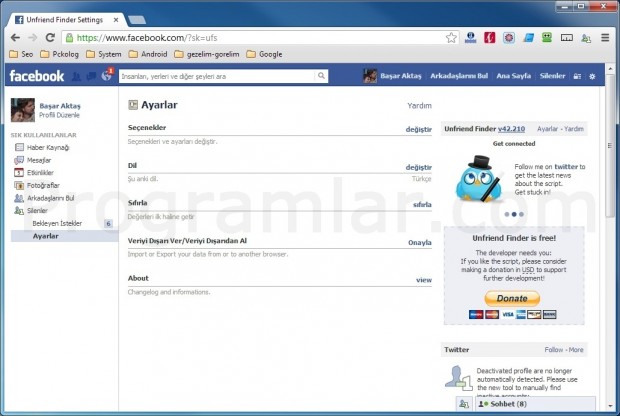Click the red extension icon in the toolbar
The width and height of the screenshot is (620, 416).
coord(490,38)
